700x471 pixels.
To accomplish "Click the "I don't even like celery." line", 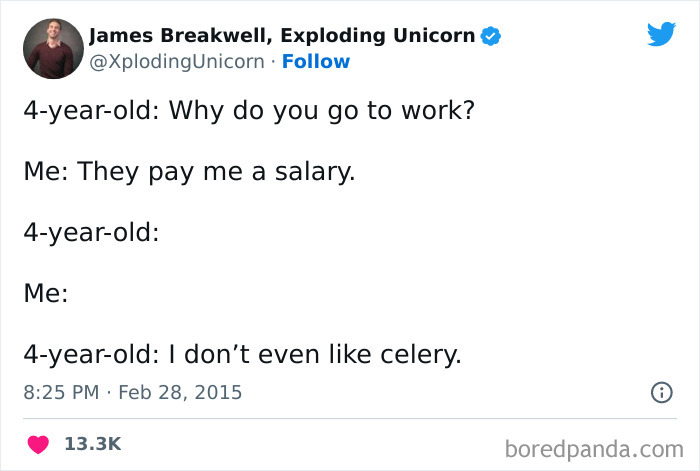I will (x=314, y=355).
